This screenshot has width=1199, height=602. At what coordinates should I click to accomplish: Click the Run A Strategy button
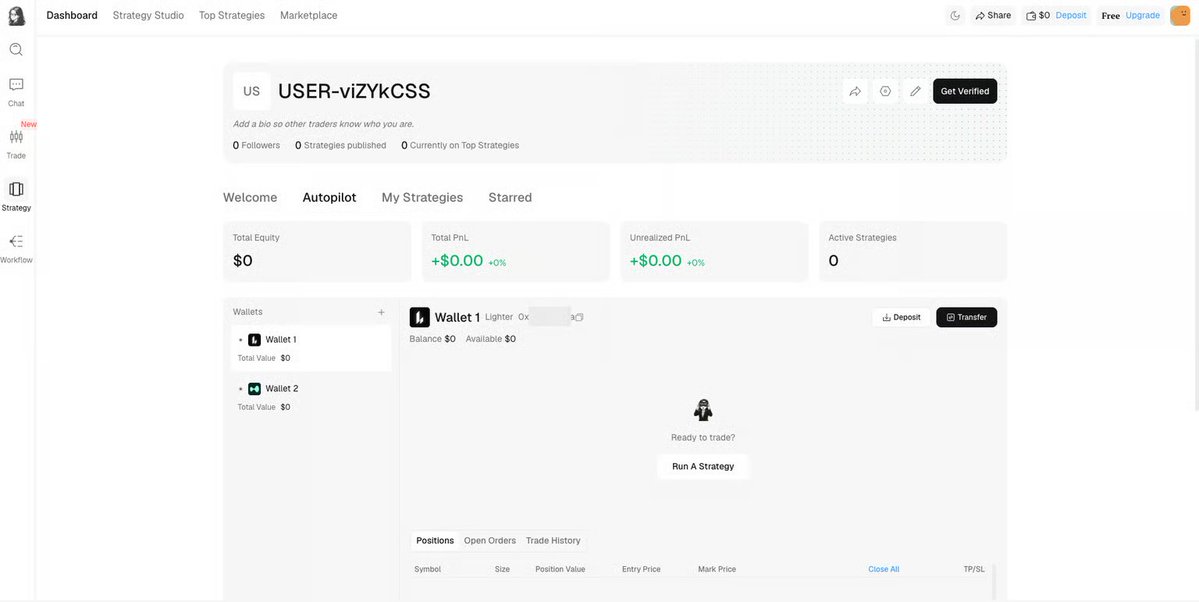tap(703, 467)
